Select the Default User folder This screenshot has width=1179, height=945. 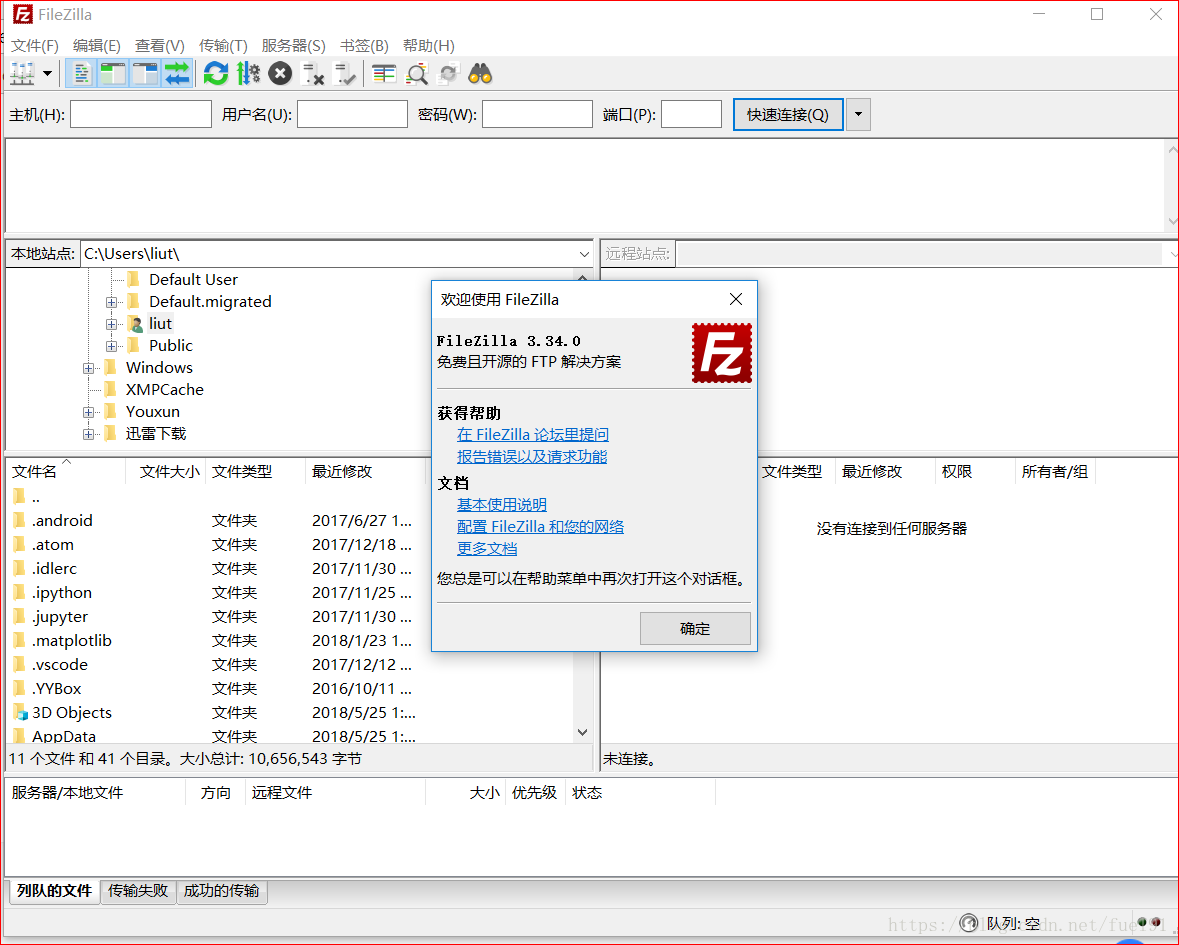(193, 280)
